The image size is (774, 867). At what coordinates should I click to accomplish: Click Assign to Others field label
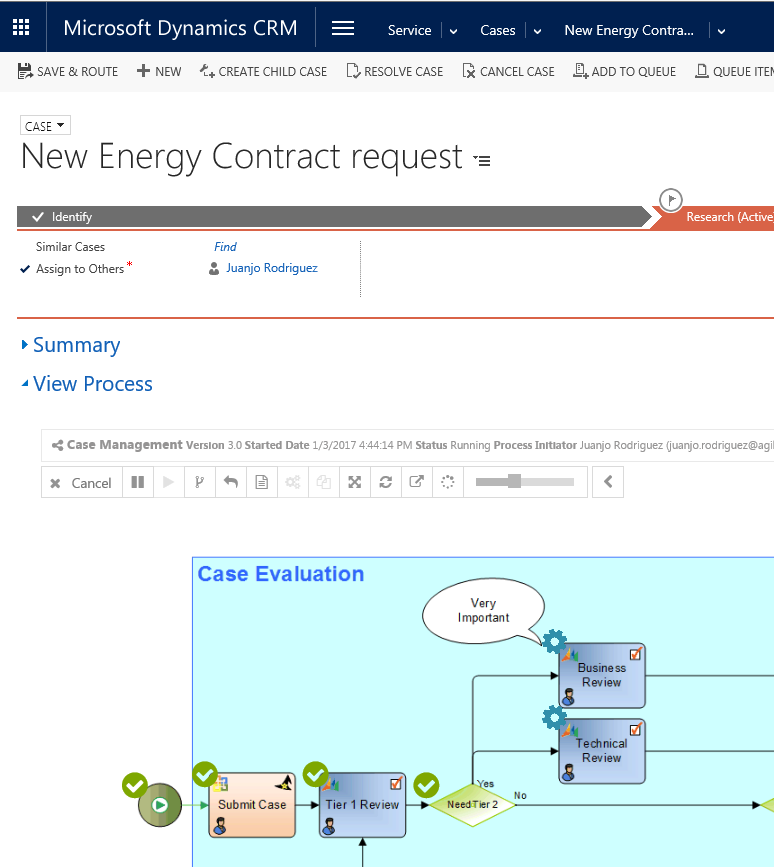click(x=80, y=269)
